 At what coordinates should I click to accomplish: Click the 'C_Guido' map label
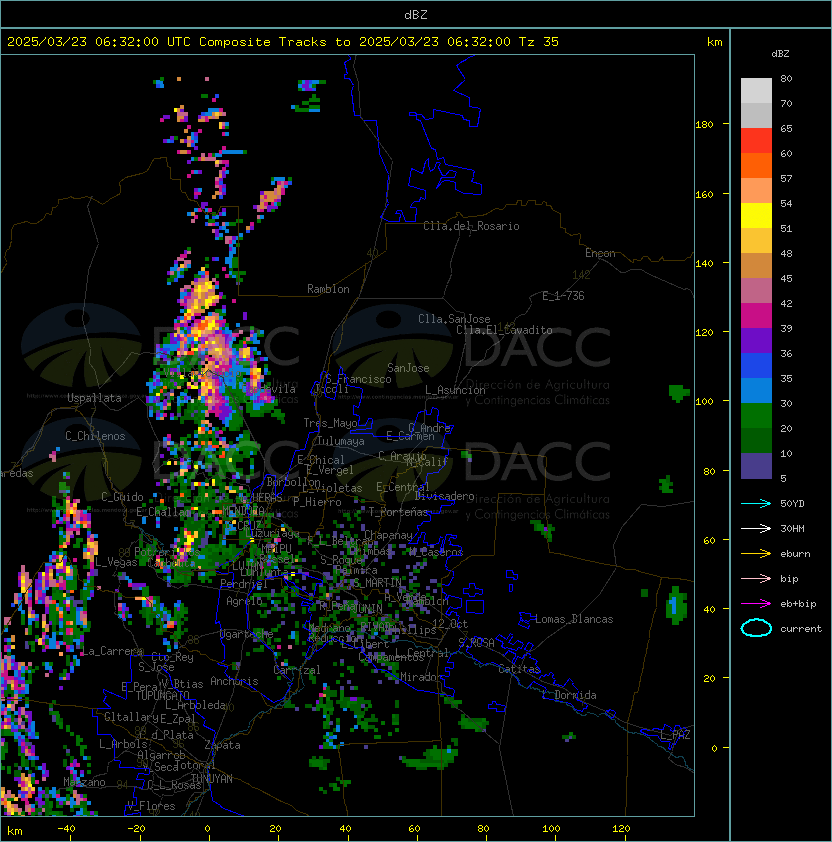click(122, 497)
